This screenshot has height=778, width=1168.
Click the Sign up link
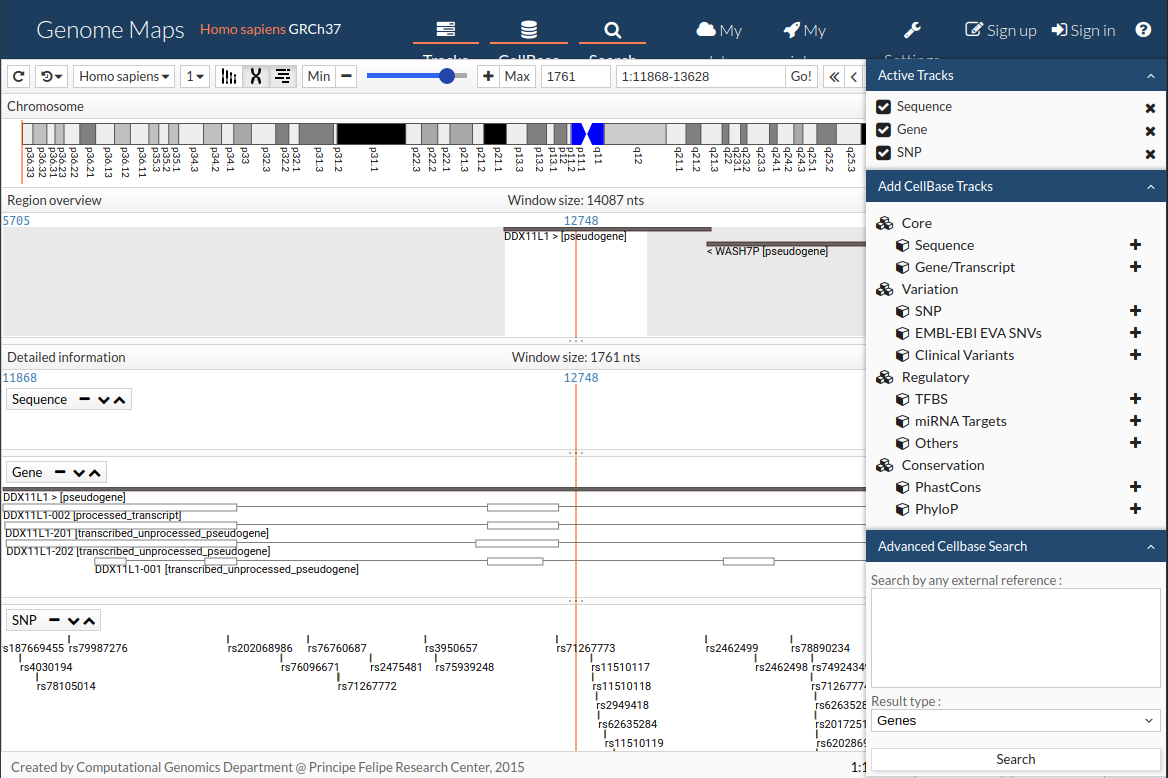pos(1000,30)
